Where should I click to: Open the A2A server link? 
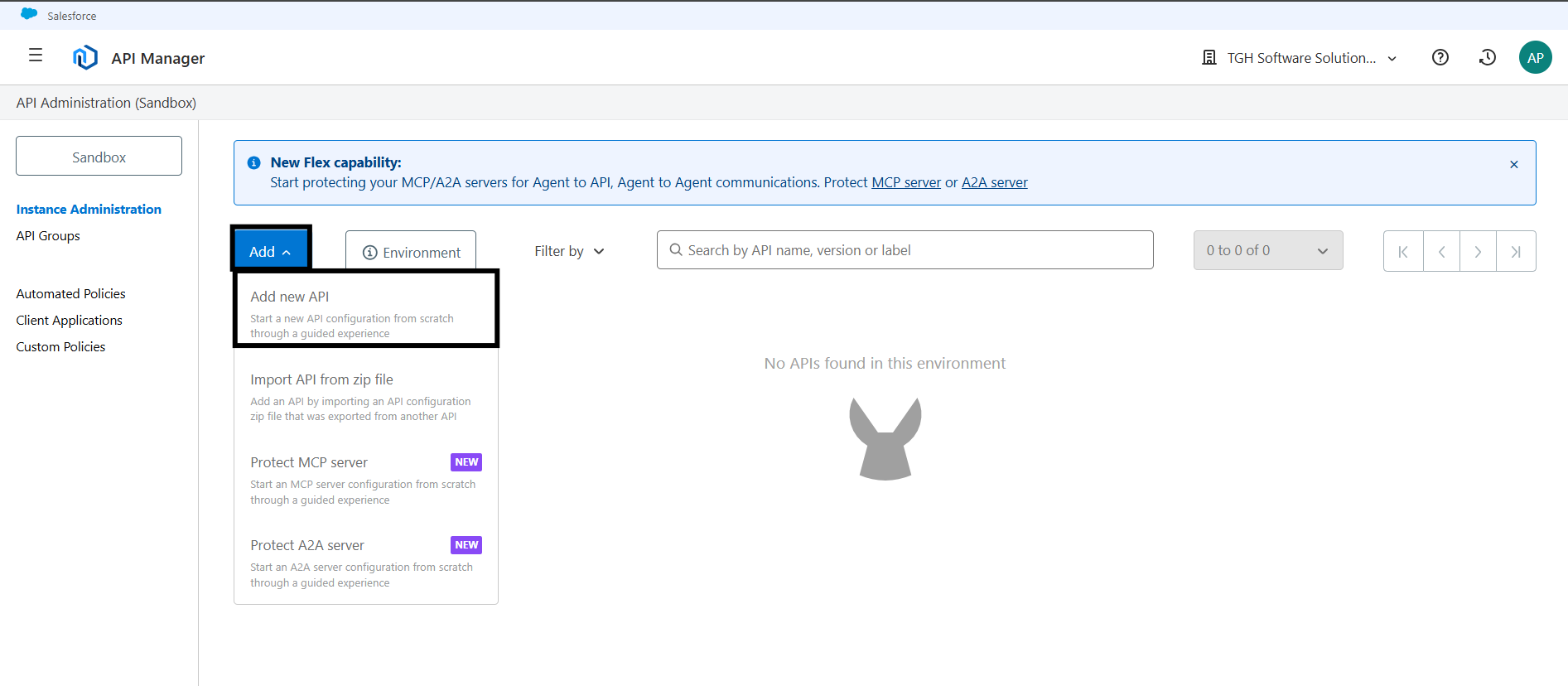pos(994,182)
